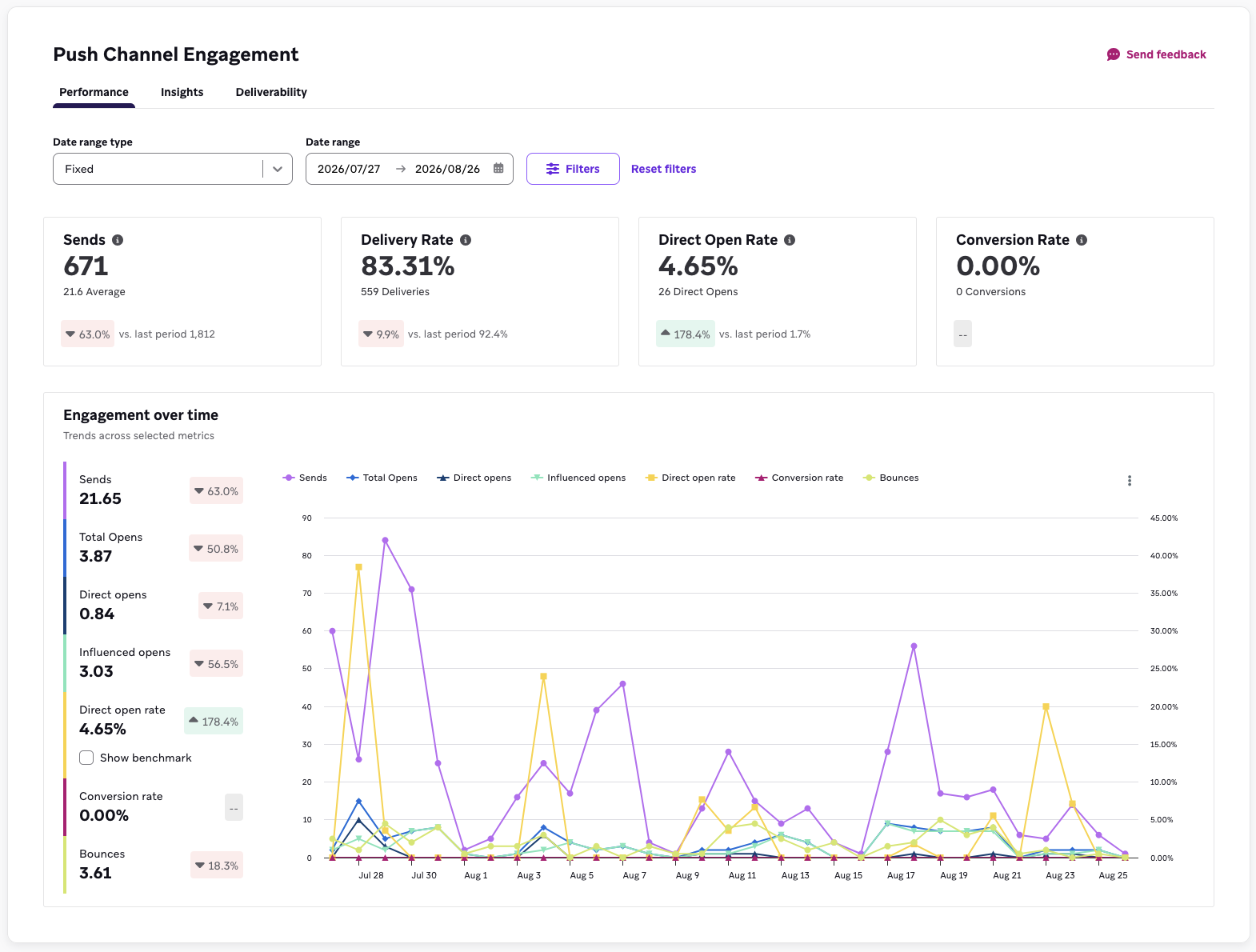Switch to the Insights tab
The height and width of the screenshot is (952, 1256).
point(182,92)
